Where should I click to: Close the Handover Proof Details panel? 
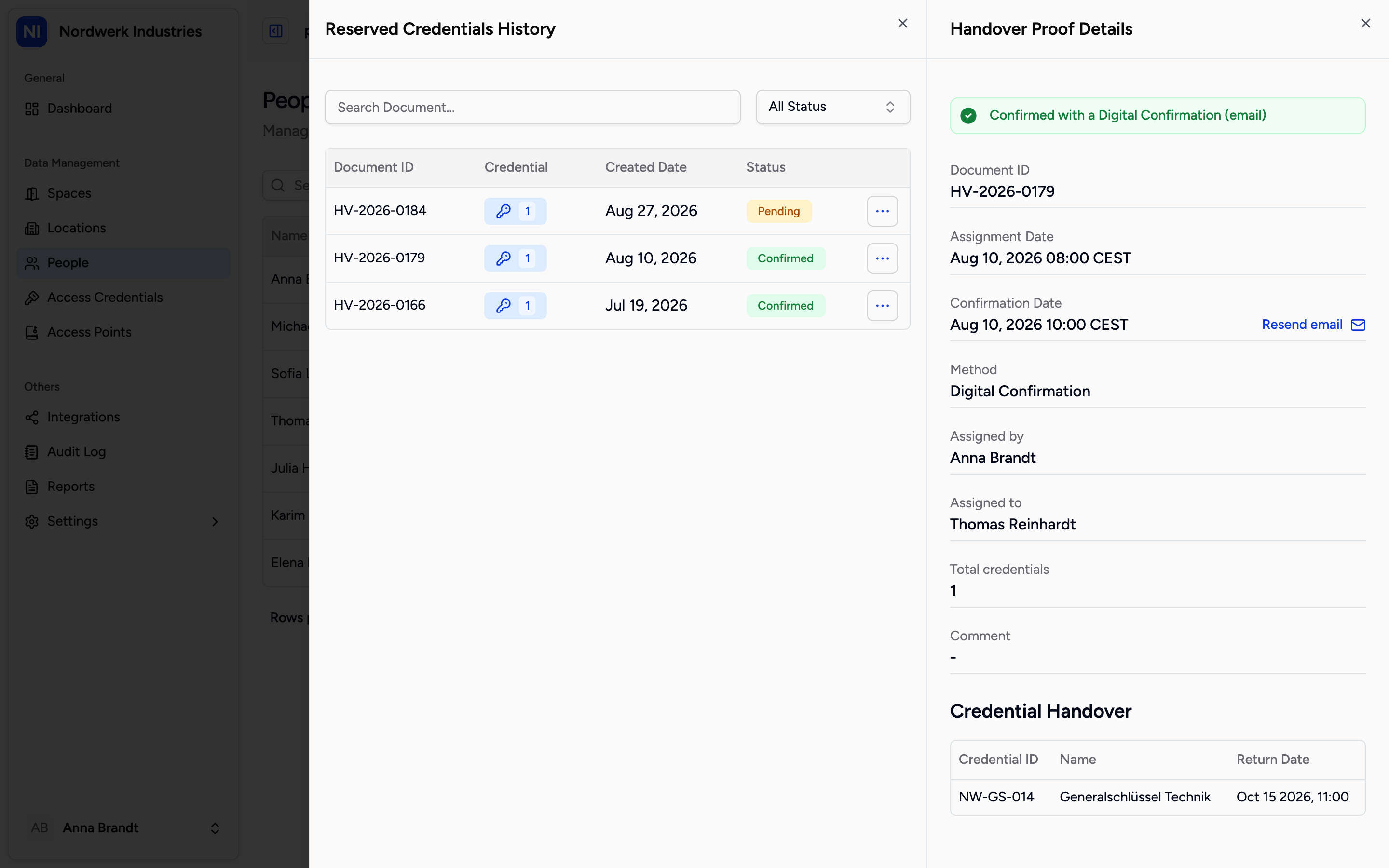pyautogui.click(x=1365, y=24)
